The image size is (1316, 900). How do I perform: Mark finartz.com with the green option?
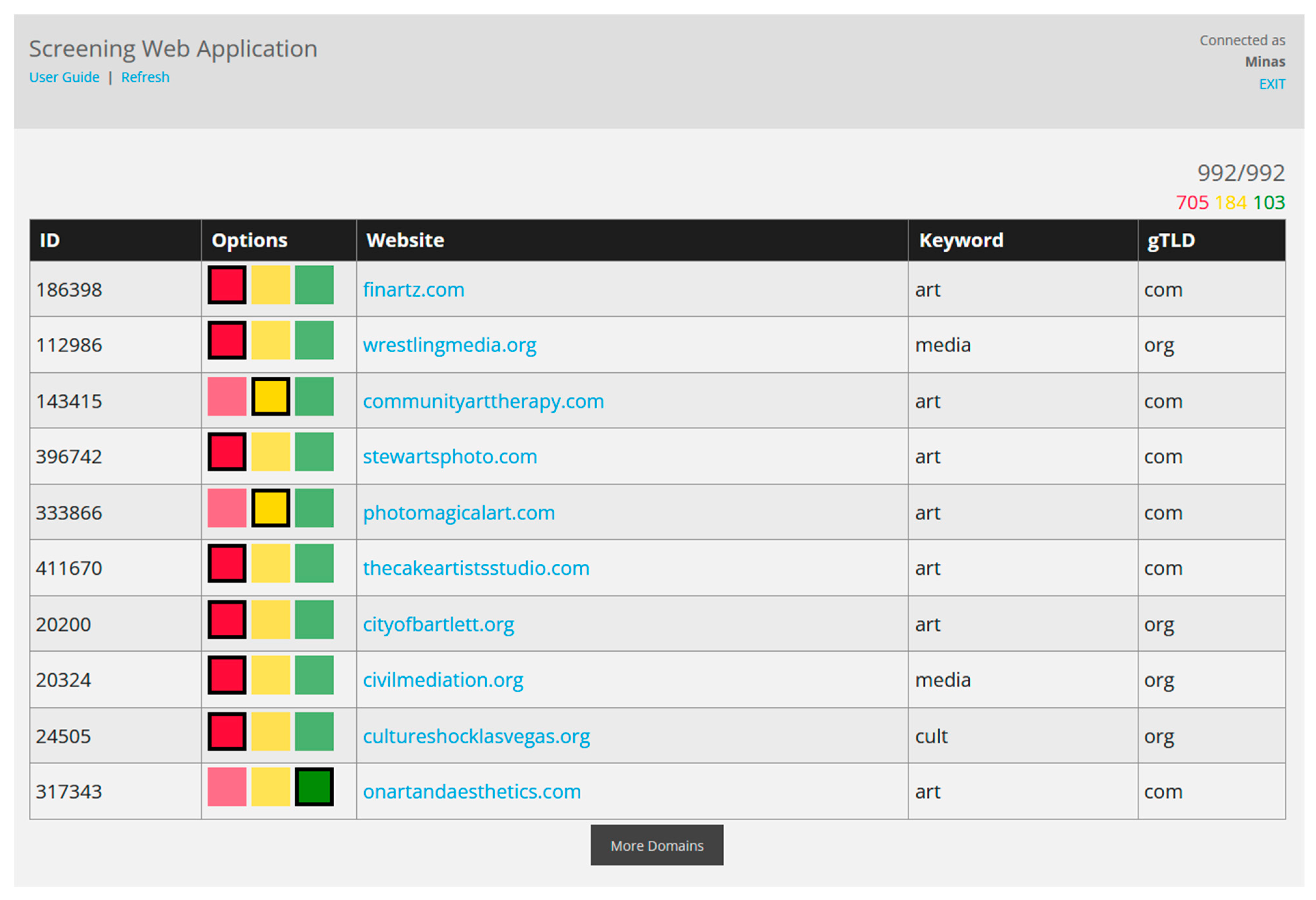314,285
